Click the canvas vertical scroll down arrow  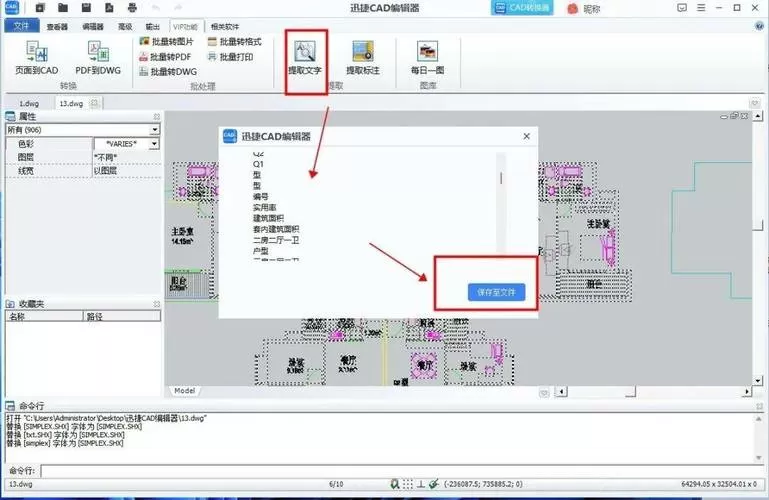(x=758, y=381)
